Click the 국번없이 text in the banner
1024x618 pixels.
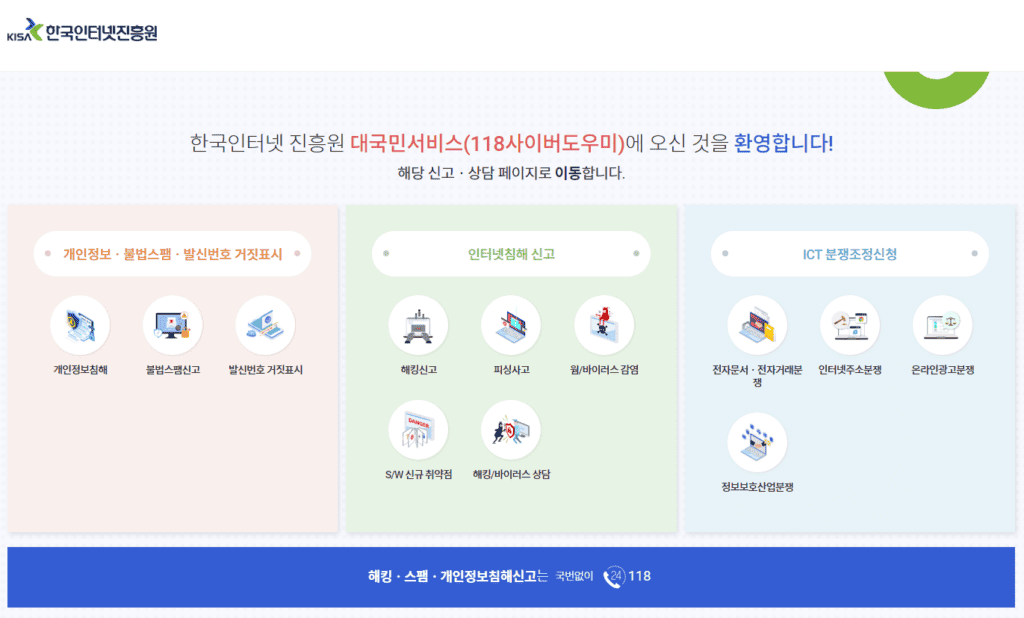[574, 576]
